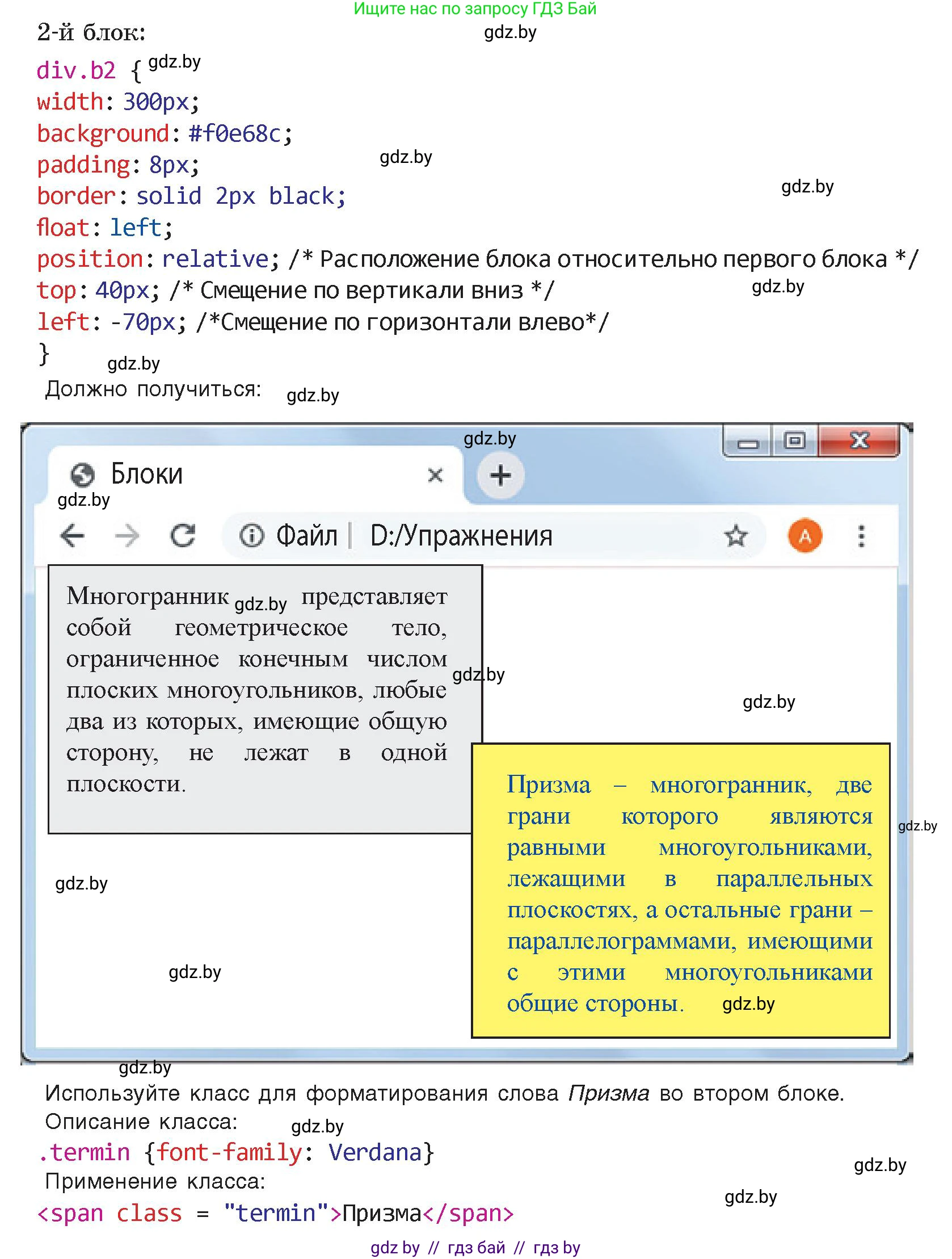This screenshot has width=952, height=1259.
Task: Open the site information icon
Action: (x=252, y=535)
